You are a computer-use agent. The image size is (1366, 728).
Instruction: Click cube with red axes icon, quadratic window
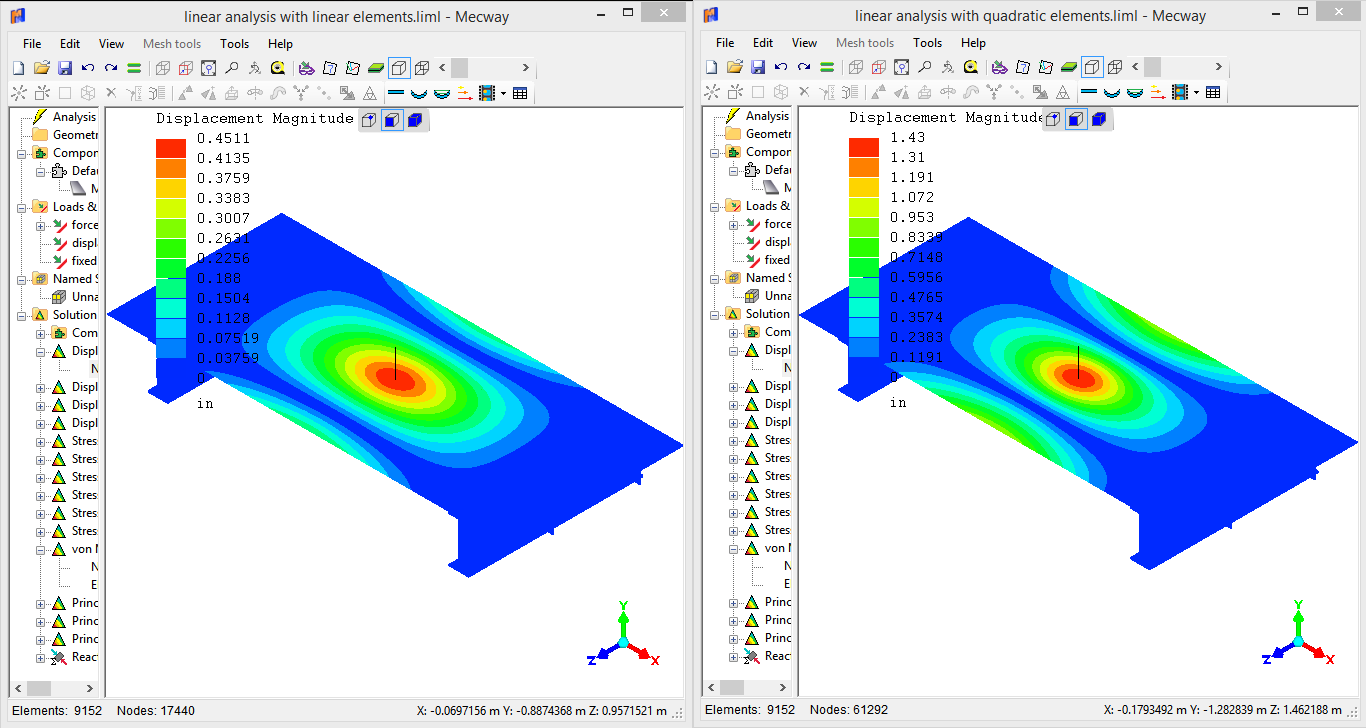[878, 68]
